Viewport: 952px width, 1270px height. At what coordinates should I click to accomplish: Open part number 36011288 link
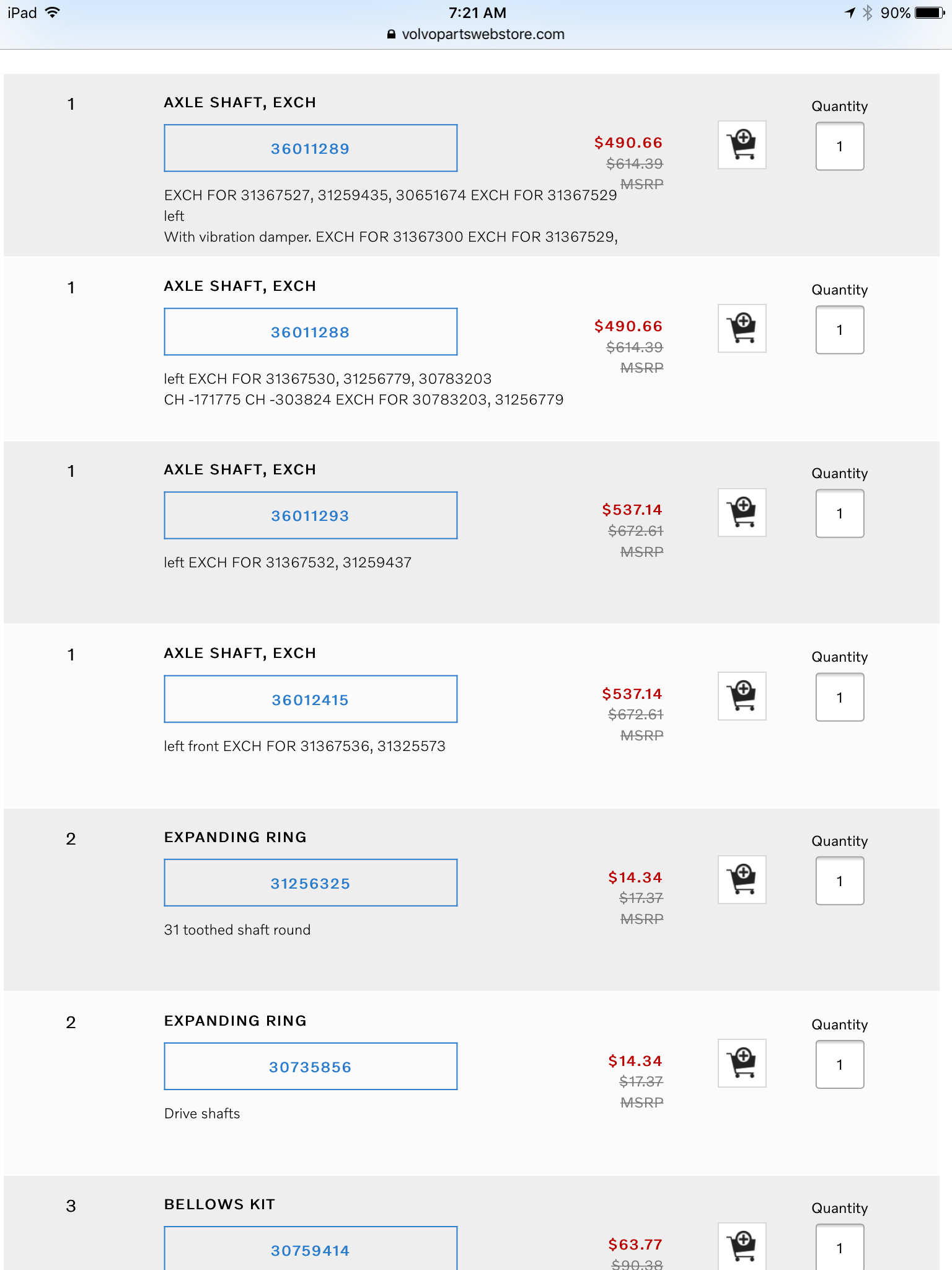(x=311, y=332)
